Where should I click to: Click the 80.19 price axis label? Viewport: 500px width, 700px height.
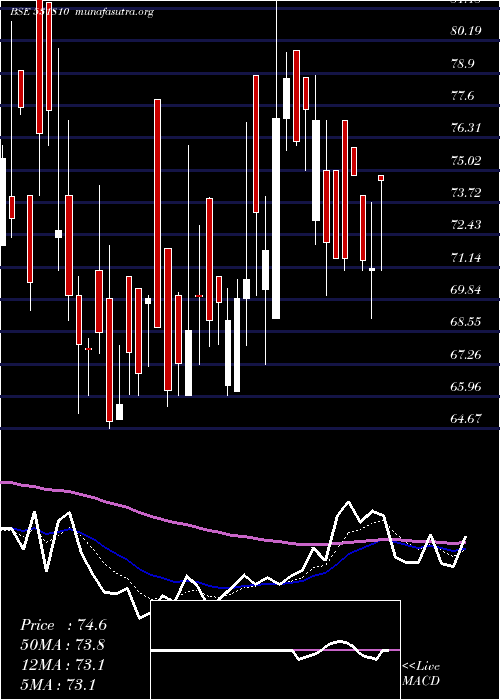click(x=467, y=31)
